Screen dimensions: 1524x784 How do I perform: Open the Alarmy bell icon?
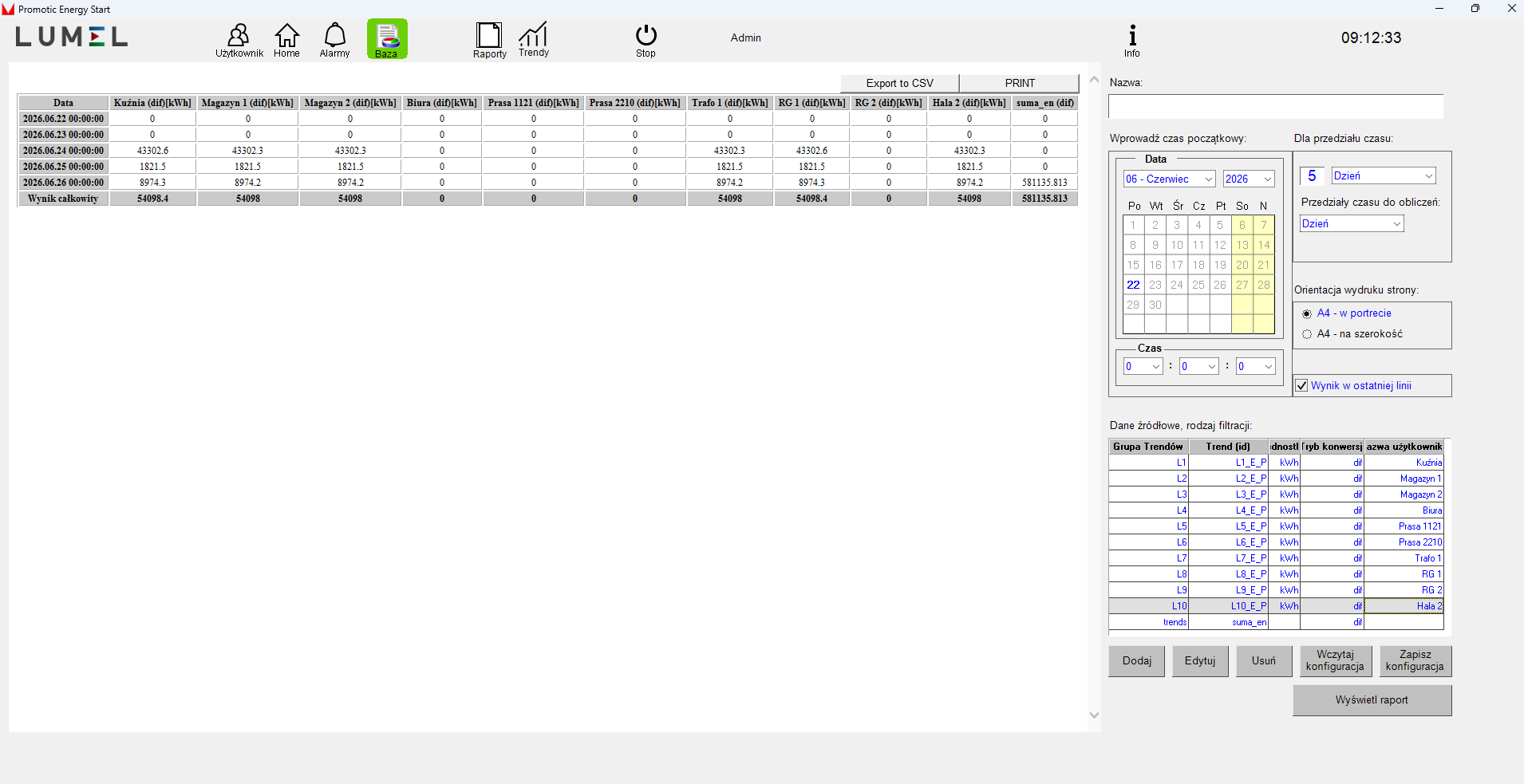point(334,40)
